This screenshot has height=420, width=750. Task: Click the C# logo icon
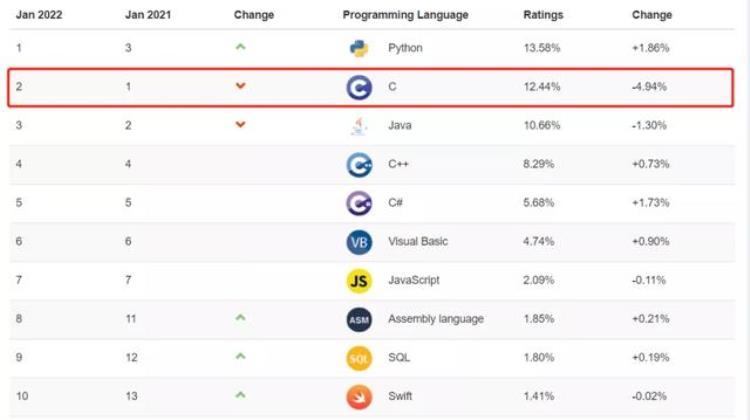(359, 203)
